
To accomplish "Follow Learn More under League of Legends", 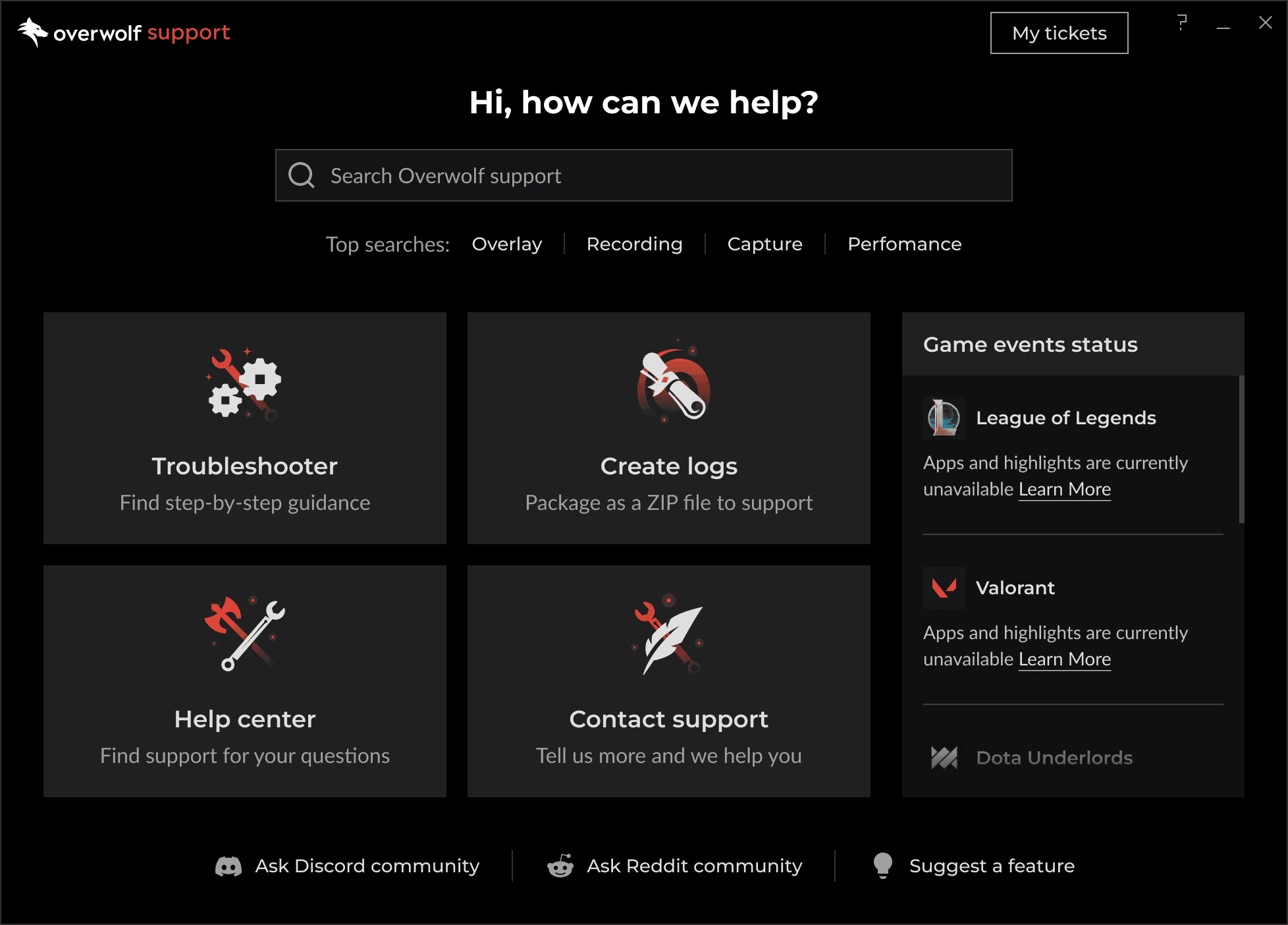I will 1065,490.
